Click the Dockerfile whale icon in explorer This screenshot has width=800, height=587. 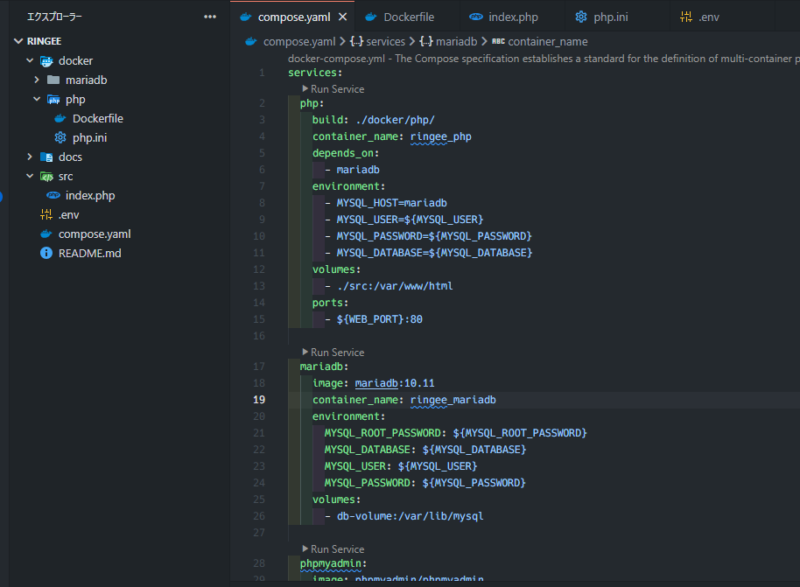tap(59, 119)
